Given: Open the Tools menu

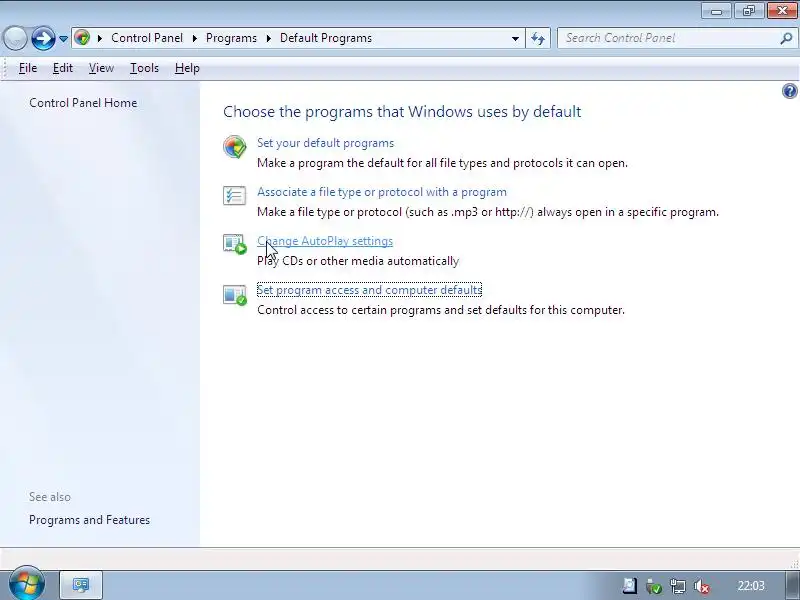Looking at the screenshot, I should (x=144, y=68).
